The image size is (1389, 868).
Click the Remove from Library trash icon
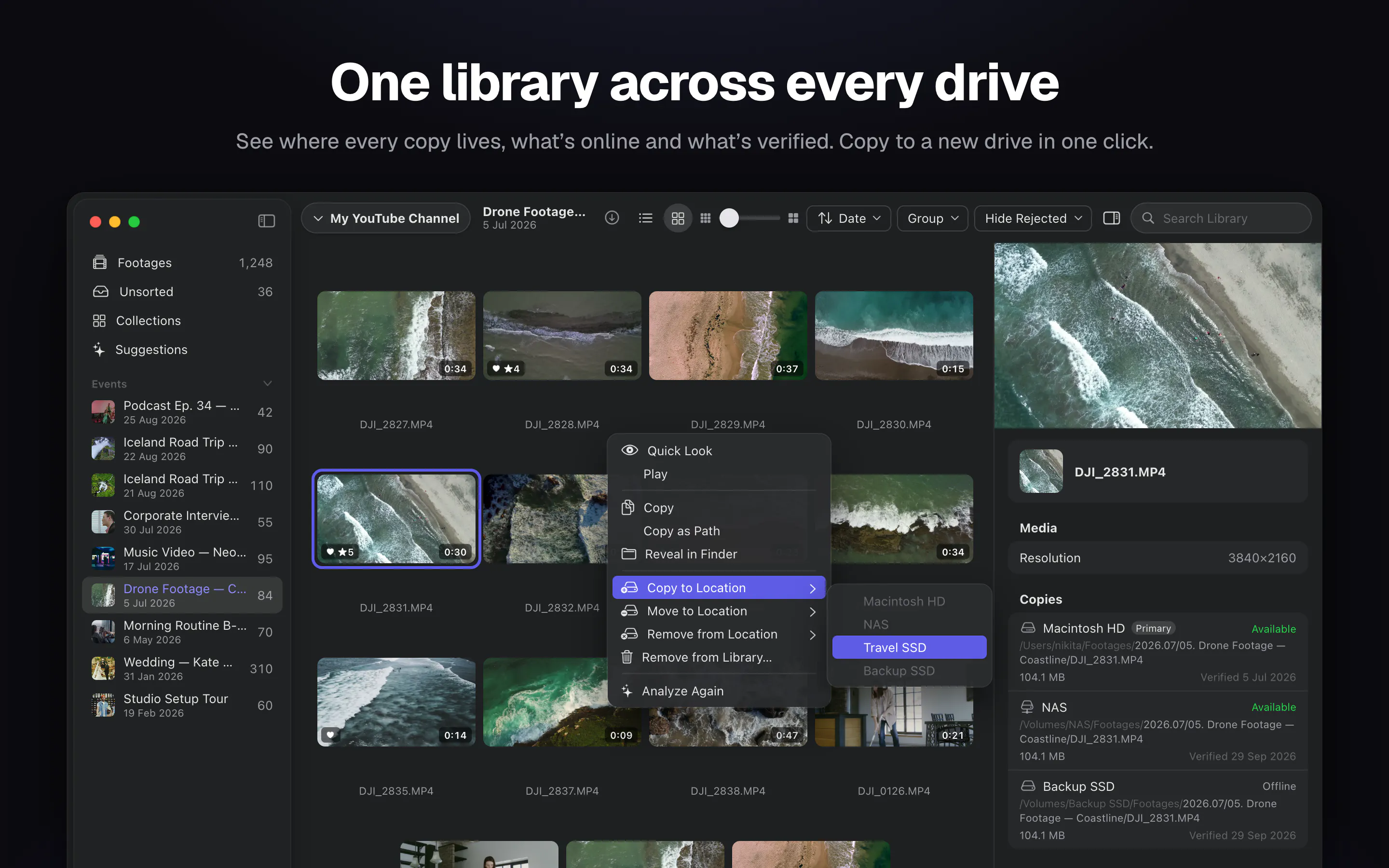click(x=627, y=657)
